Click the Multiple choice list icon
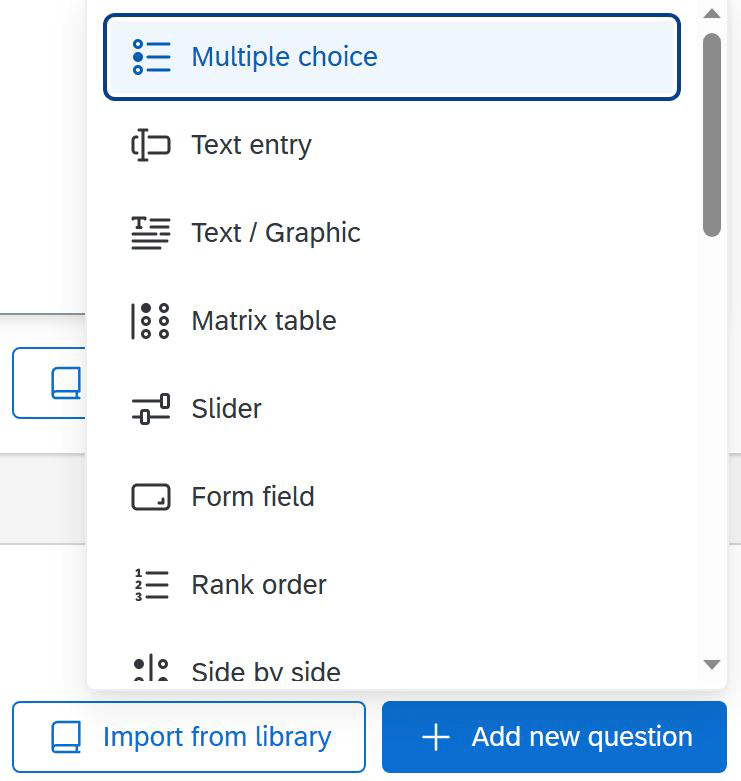The image size is (741, 781). pyautogui.click(x=151, y=57)
